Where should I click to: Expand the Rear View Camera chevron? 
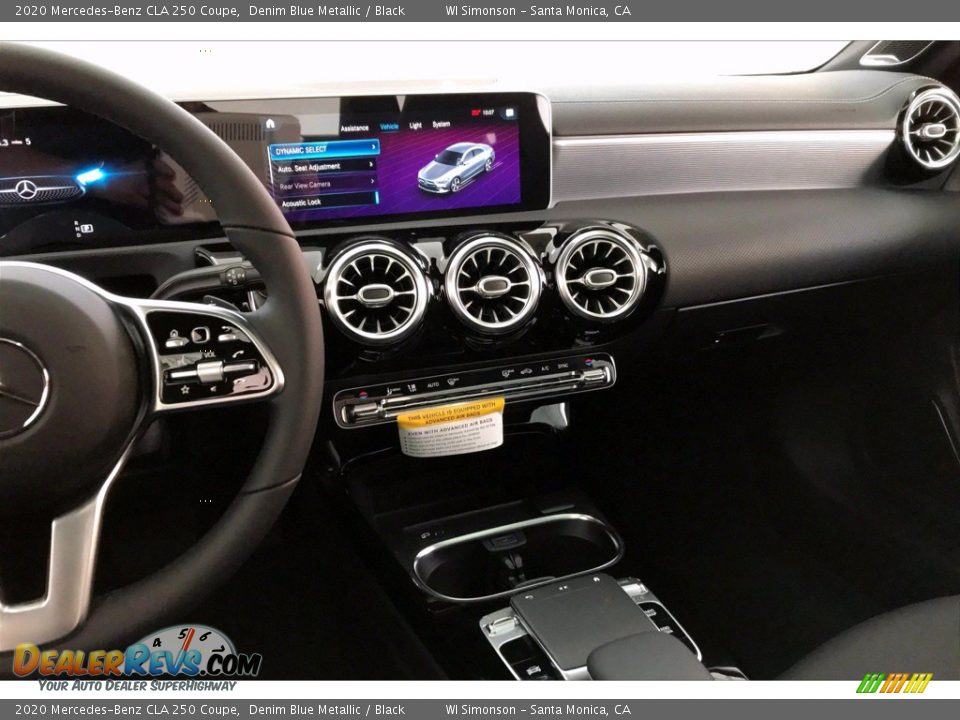coord(372,181)
